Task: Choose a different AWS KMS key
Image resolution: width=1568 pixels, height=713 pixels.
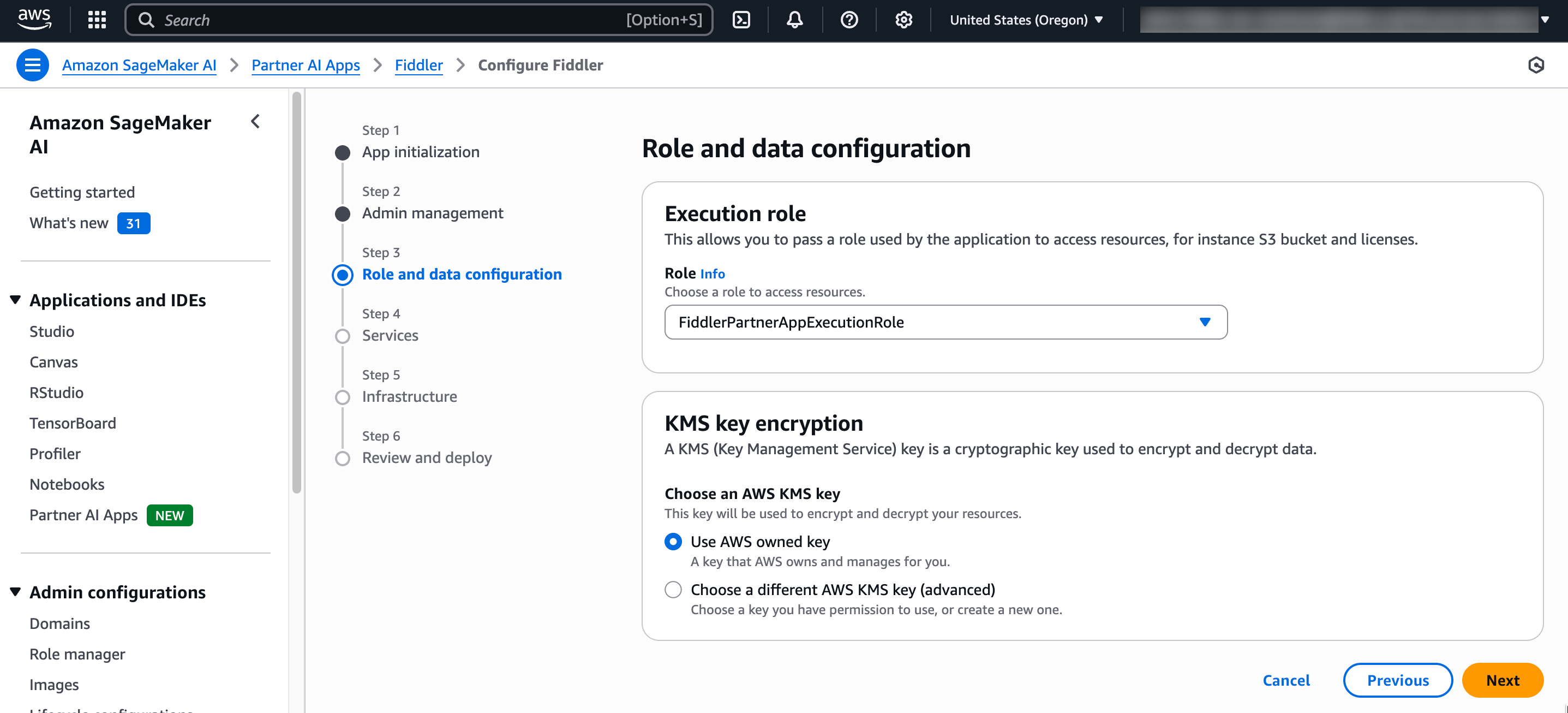Action: click(x=673, y=590)
